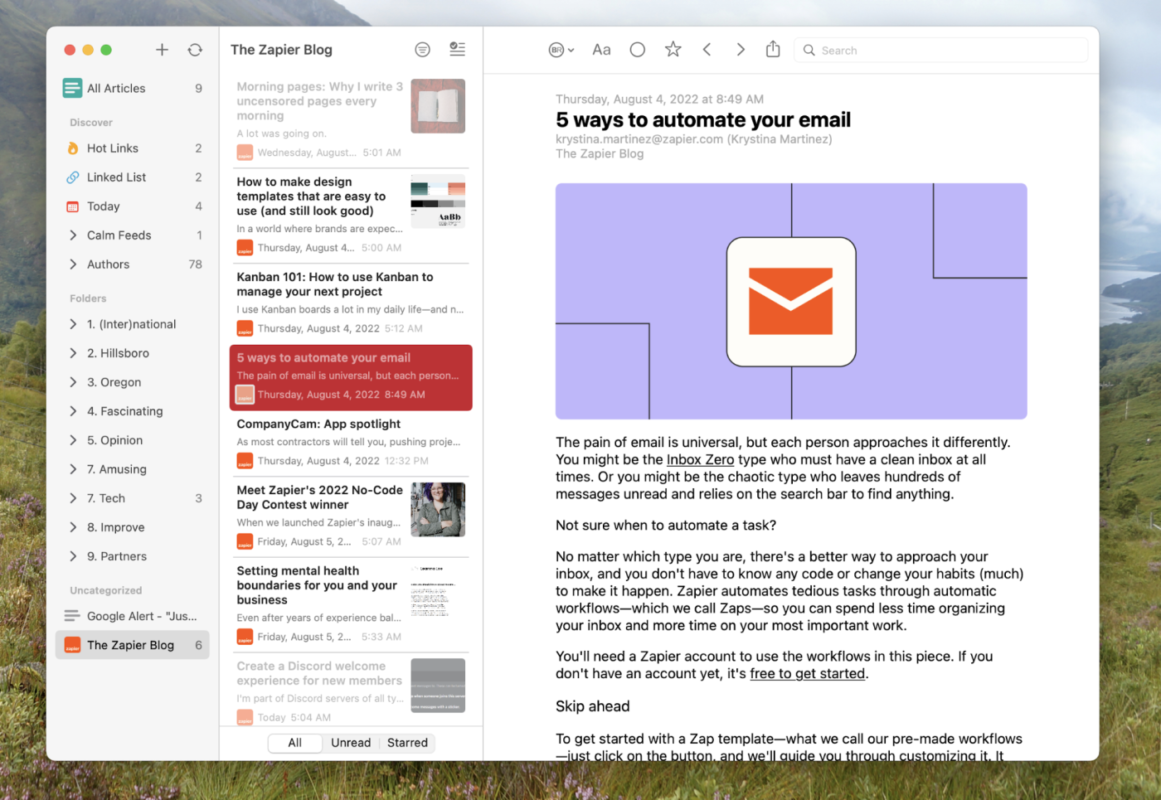This screenshot has height=800, width=1161.
Task: Open the article list filter icon
Action: click(422, 50)
